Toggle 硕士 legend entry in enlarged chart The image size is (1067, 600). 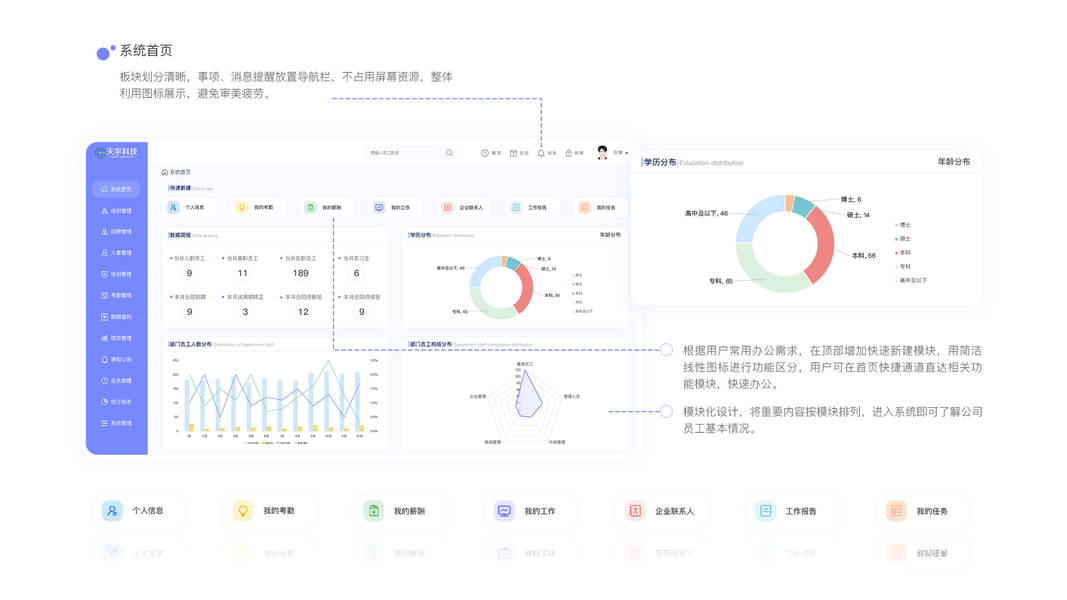[903, 239]
